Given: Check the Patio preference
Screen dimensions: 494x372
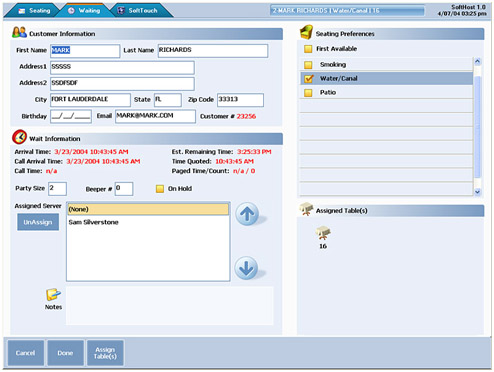Looking at the screenshot, I should click(308, 93).
